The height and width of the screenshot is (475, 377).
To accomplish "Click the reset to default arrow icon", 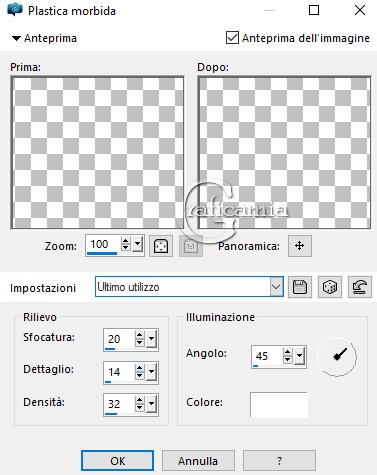I will pyautogui.click(x=360, y=287).
